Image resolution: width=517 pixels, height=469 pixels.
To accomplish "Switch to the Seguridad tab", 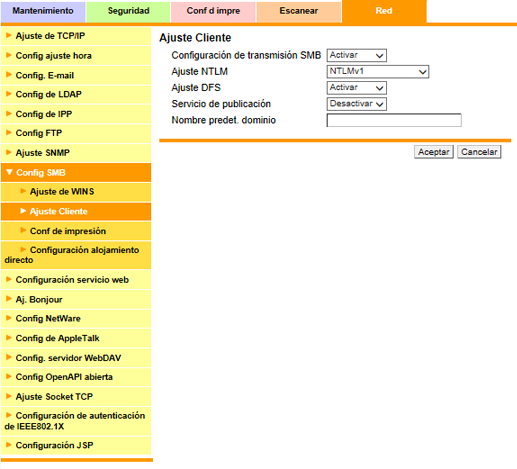I will tap(128, 11).
